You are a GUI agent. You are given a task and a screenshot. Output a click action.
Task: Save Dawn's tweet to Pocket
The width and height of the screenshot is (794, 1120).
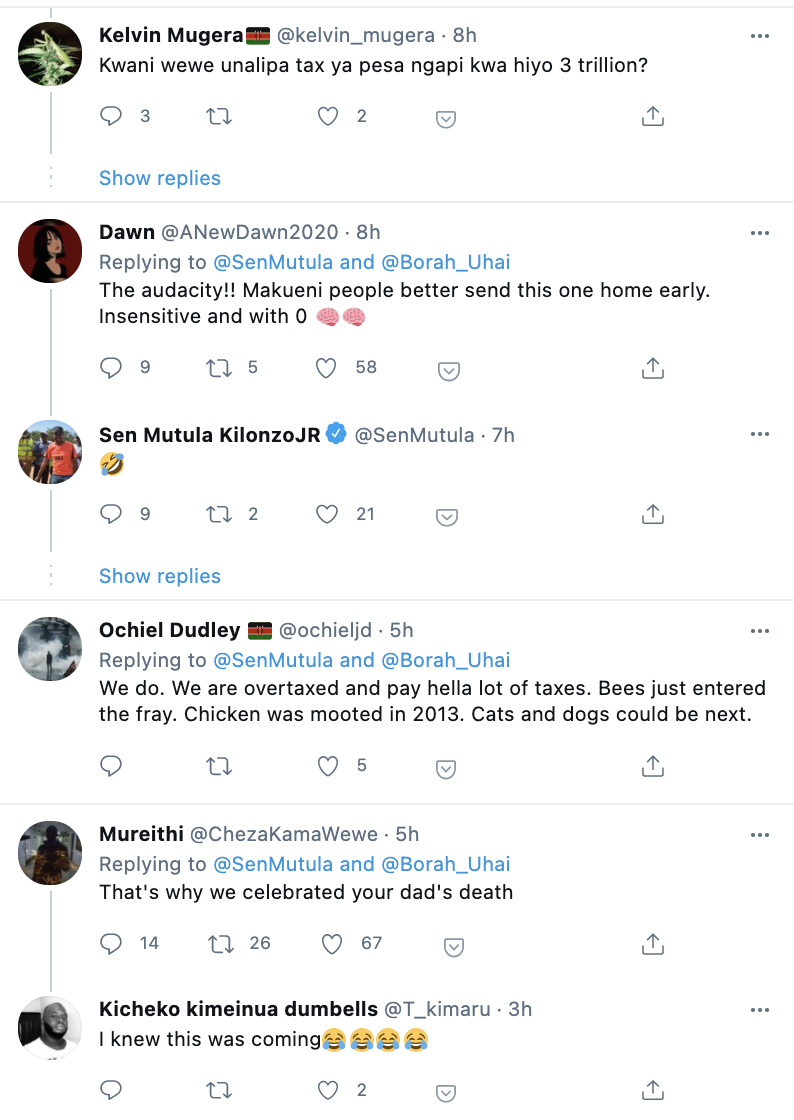pos(448,370)
